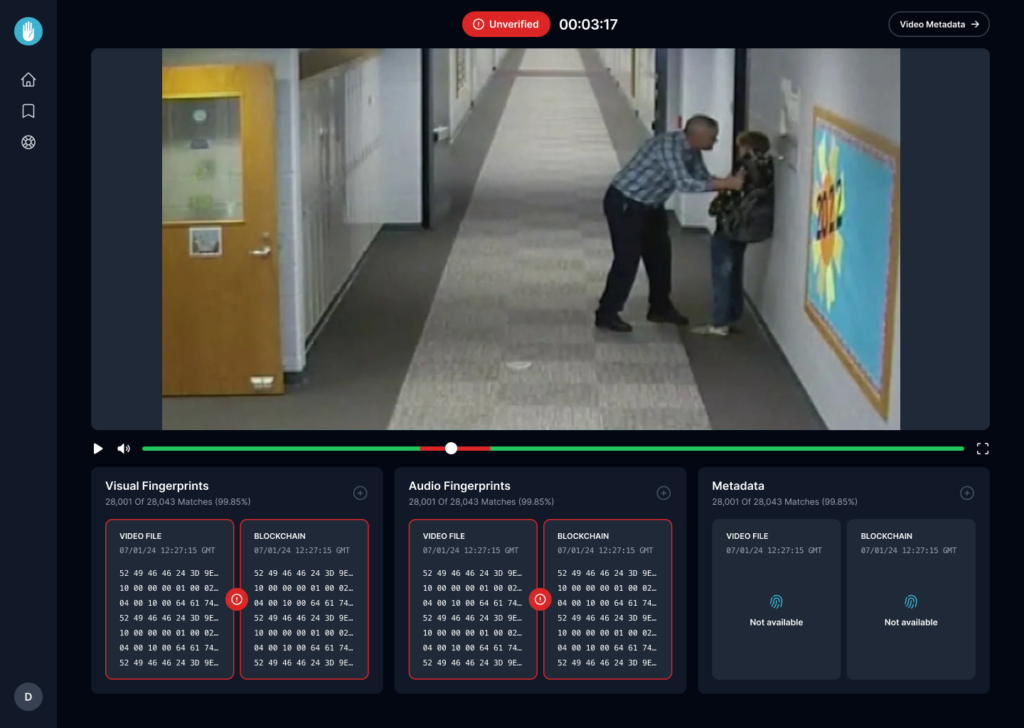Expand the Audio Fingerprints panel details
This screenshot has height=728, width=1024.
click(663, 492)
